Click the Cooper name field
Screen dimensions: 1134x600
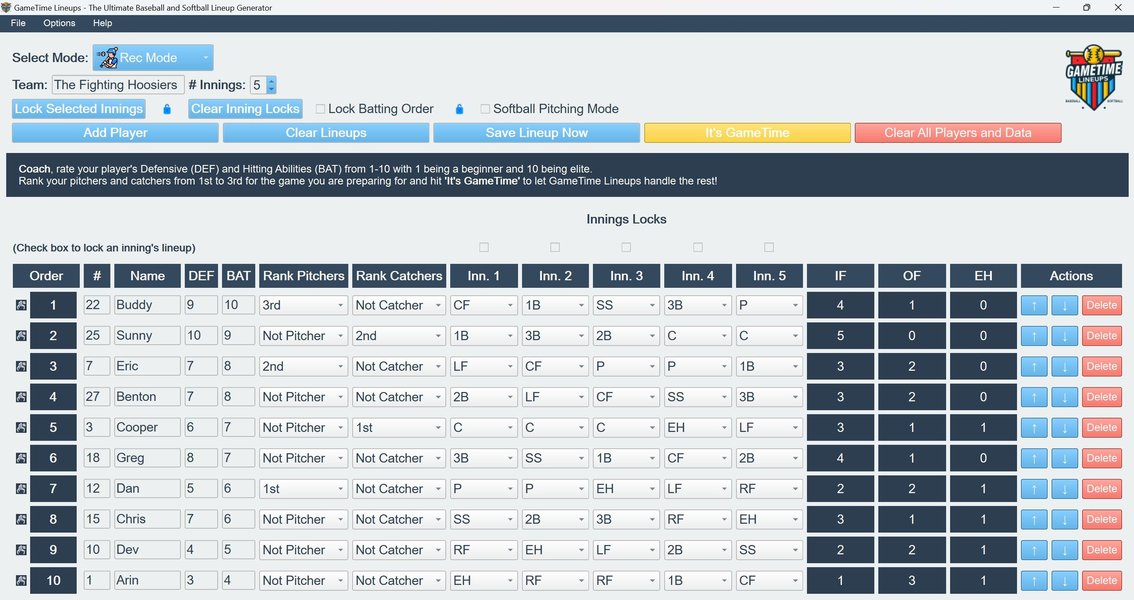click(148, 427)
